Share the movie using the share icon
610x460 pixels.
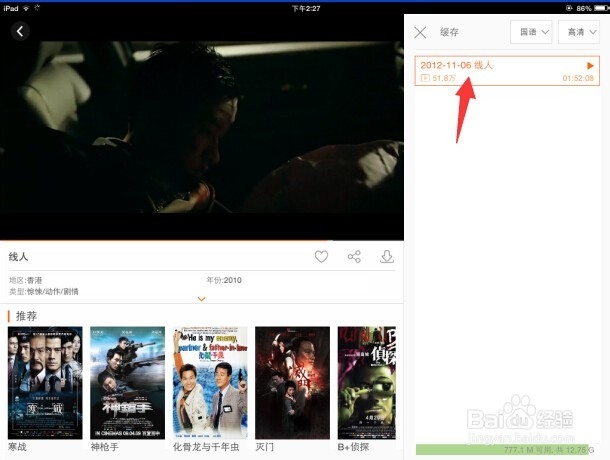tap(354, 256)
